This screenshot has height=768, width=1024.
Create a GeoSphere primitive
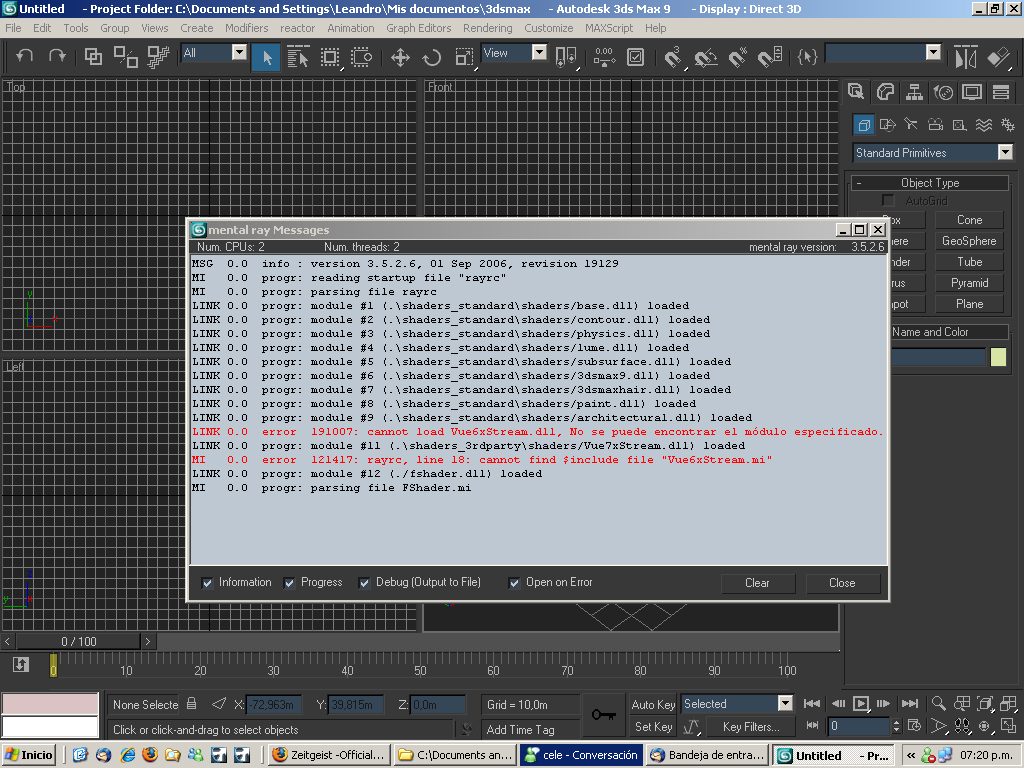coord(969,241)
